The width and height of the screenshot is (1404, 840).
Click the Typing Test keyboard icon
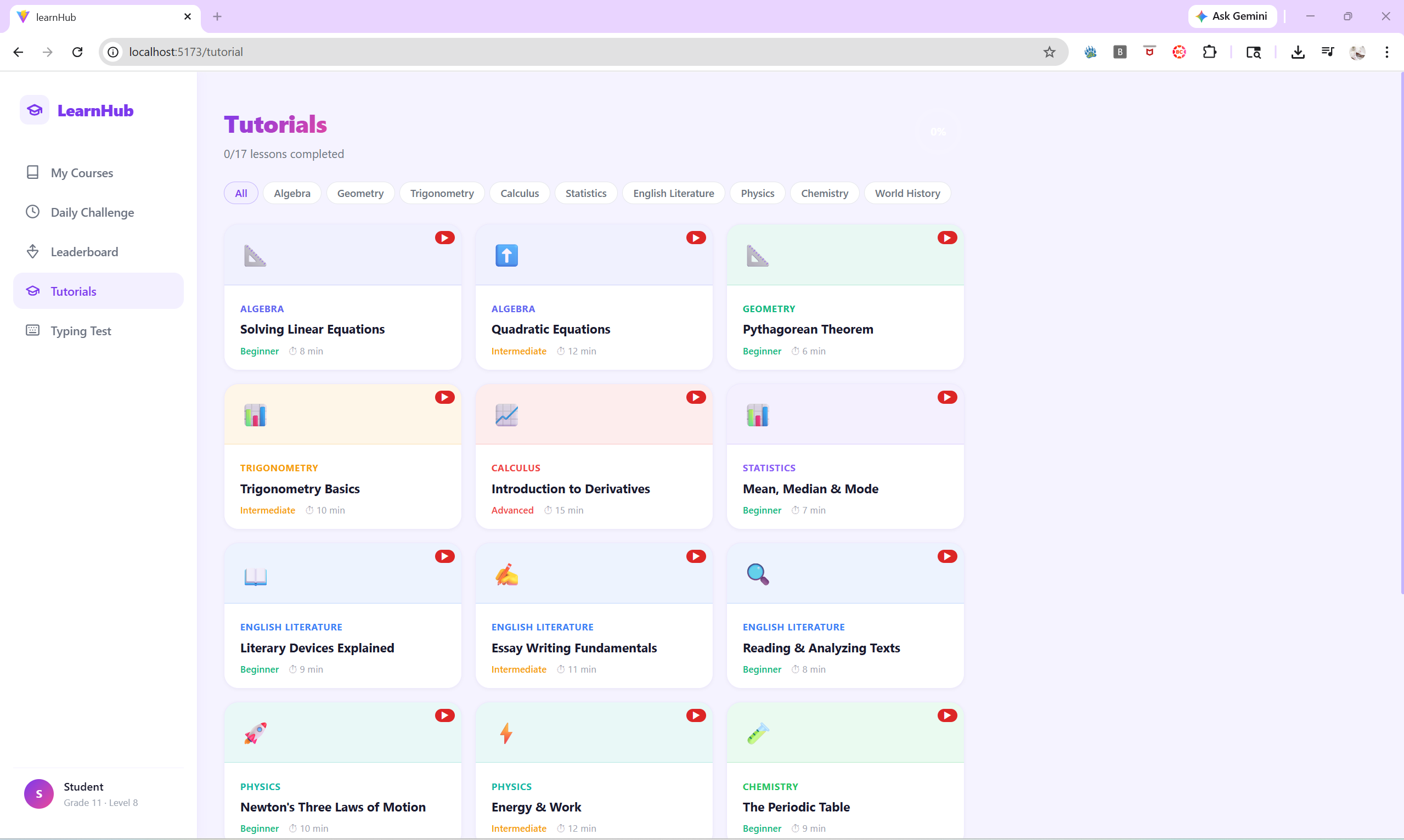[x=33, y=330]
